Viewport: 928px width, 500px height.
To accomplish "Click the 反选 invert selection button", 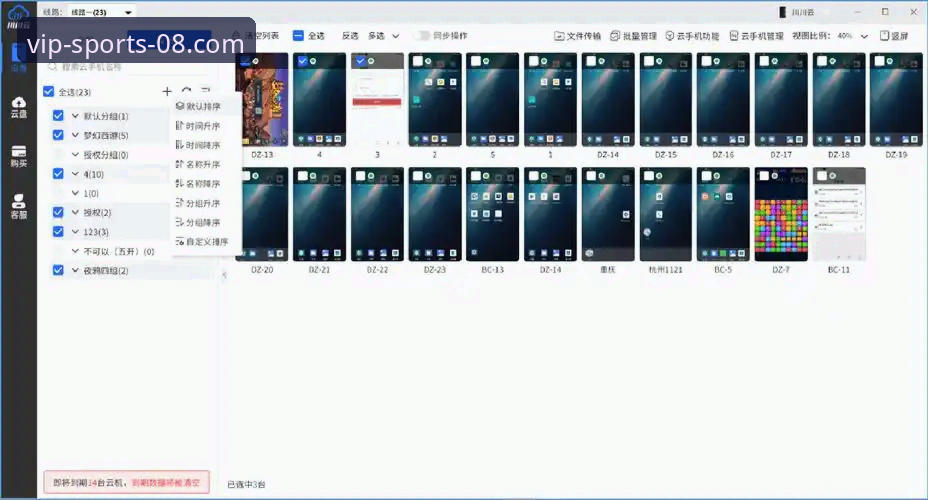I will (x=350, y=36).
